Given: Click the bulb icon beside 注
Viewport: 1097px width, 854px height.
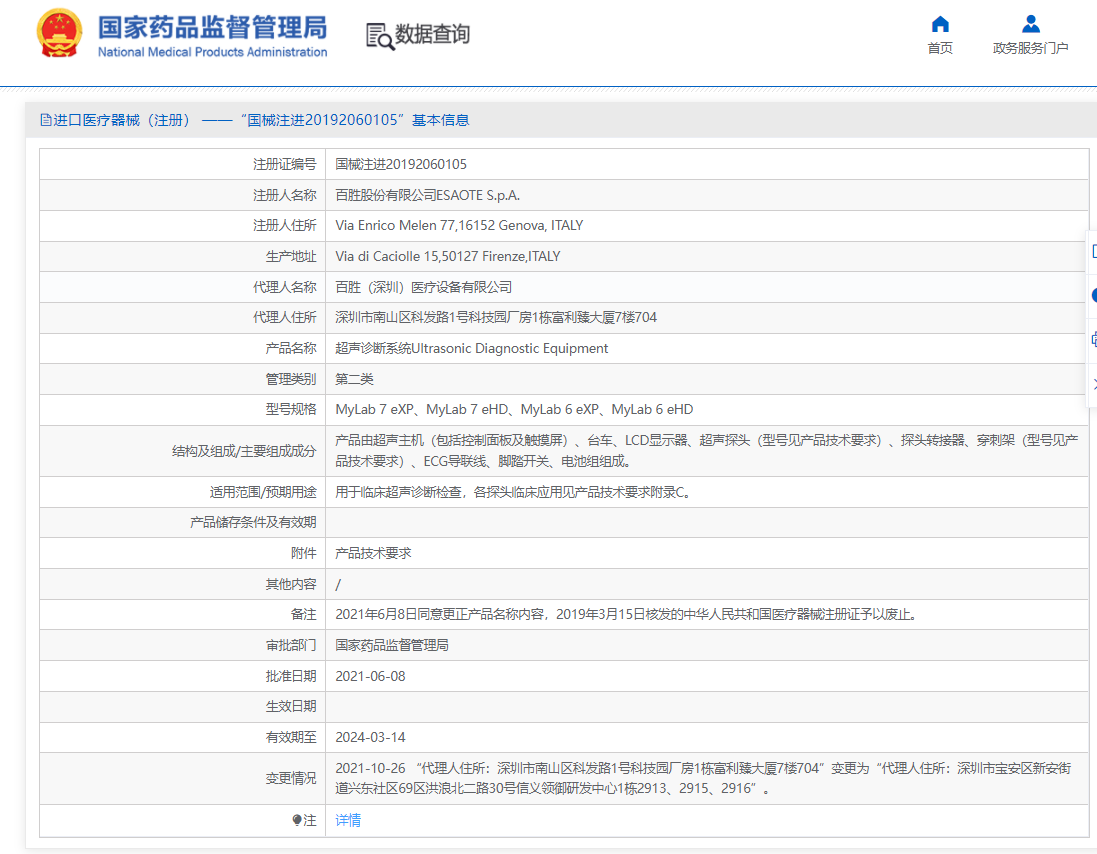Looking at the screenshot, I should 297,820.
